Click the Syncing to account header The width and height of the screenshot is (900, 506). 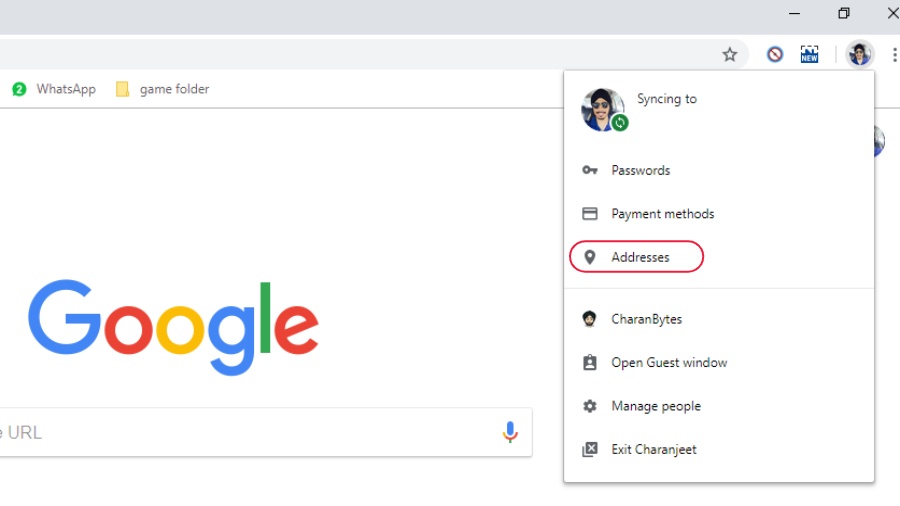click(x=667, y=99)
